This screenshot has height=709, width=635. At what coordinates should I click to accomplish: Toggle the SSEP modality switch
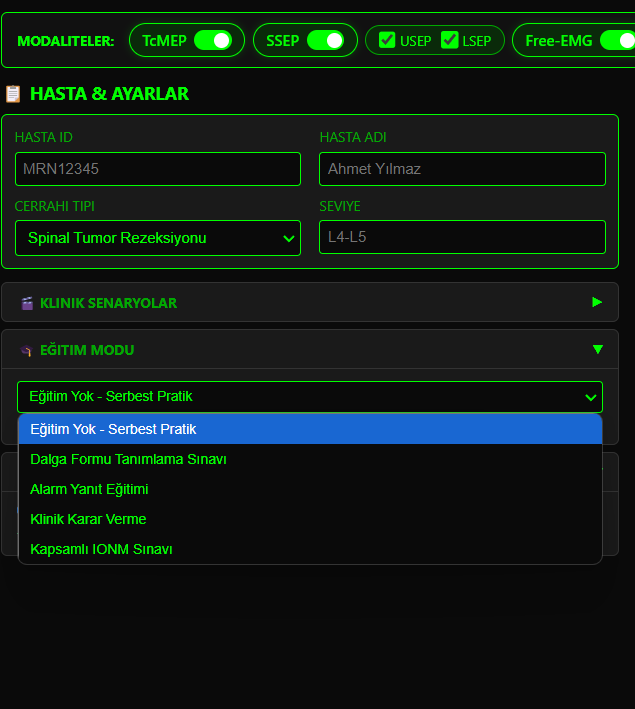click(x=325, y=40)
